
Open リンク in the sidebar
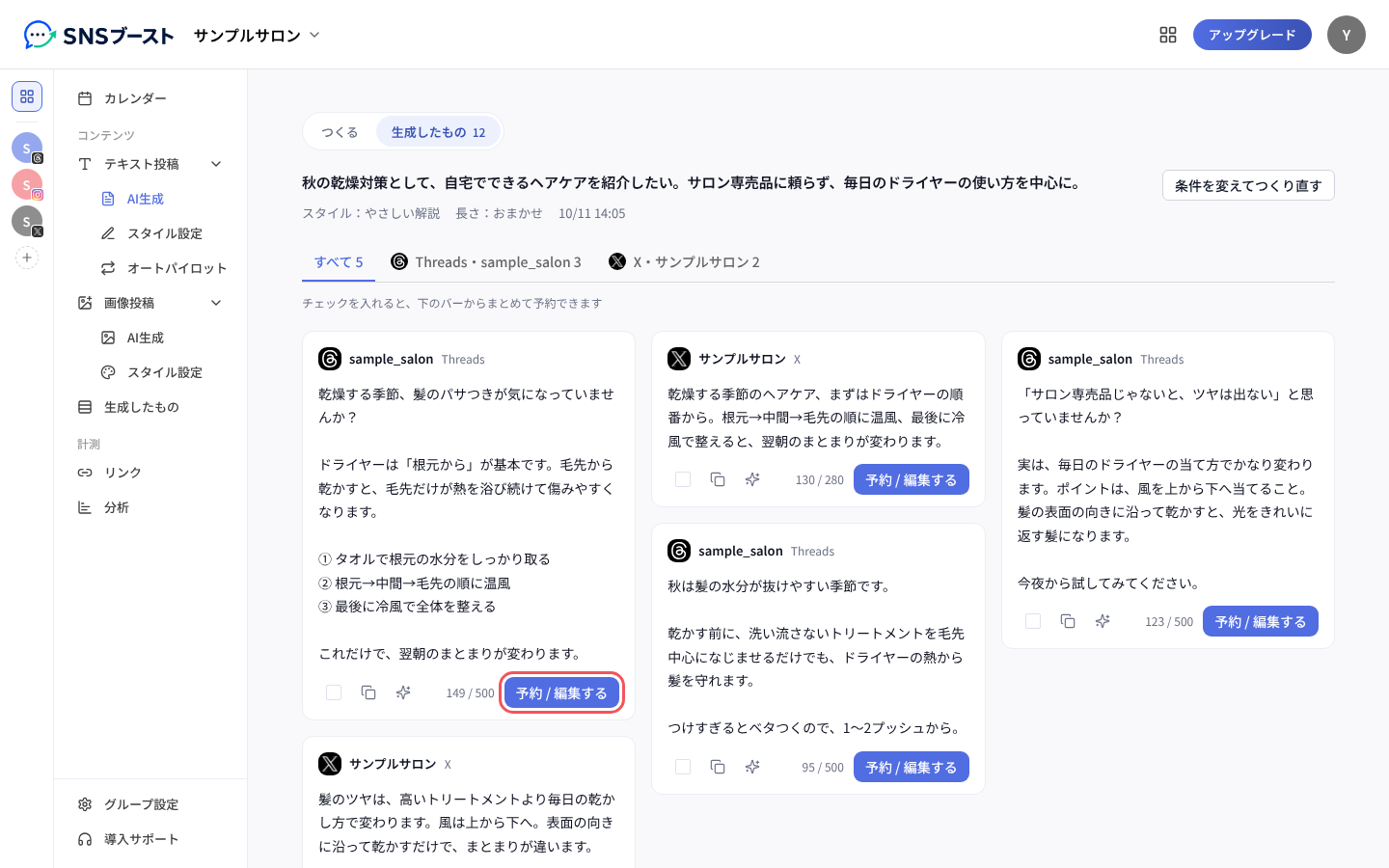(x=150, y=473)
